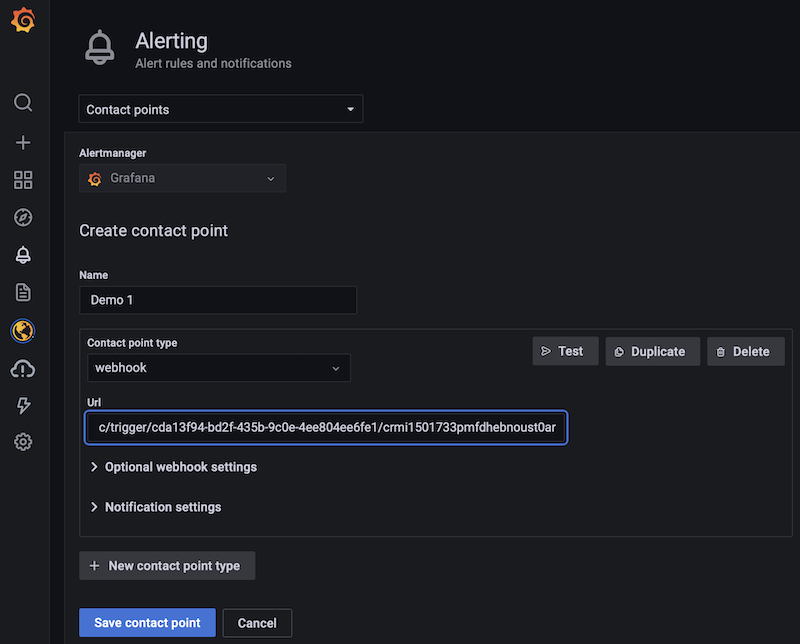Open the Search magnifier icon in sidebar
800x644 pixels.
pos(23,103)
